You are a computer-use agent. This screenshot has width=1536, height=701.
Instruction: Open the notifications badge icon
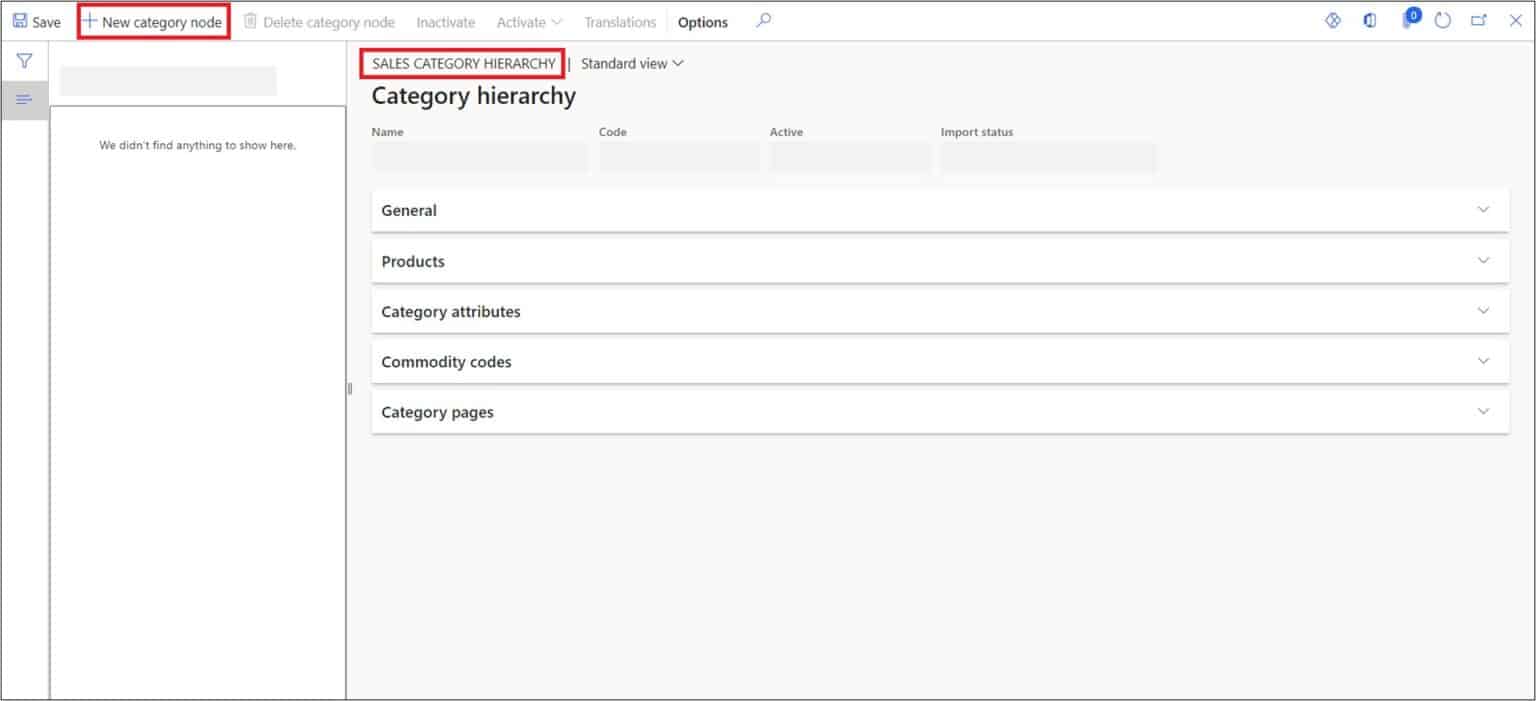coord(1410,19)
